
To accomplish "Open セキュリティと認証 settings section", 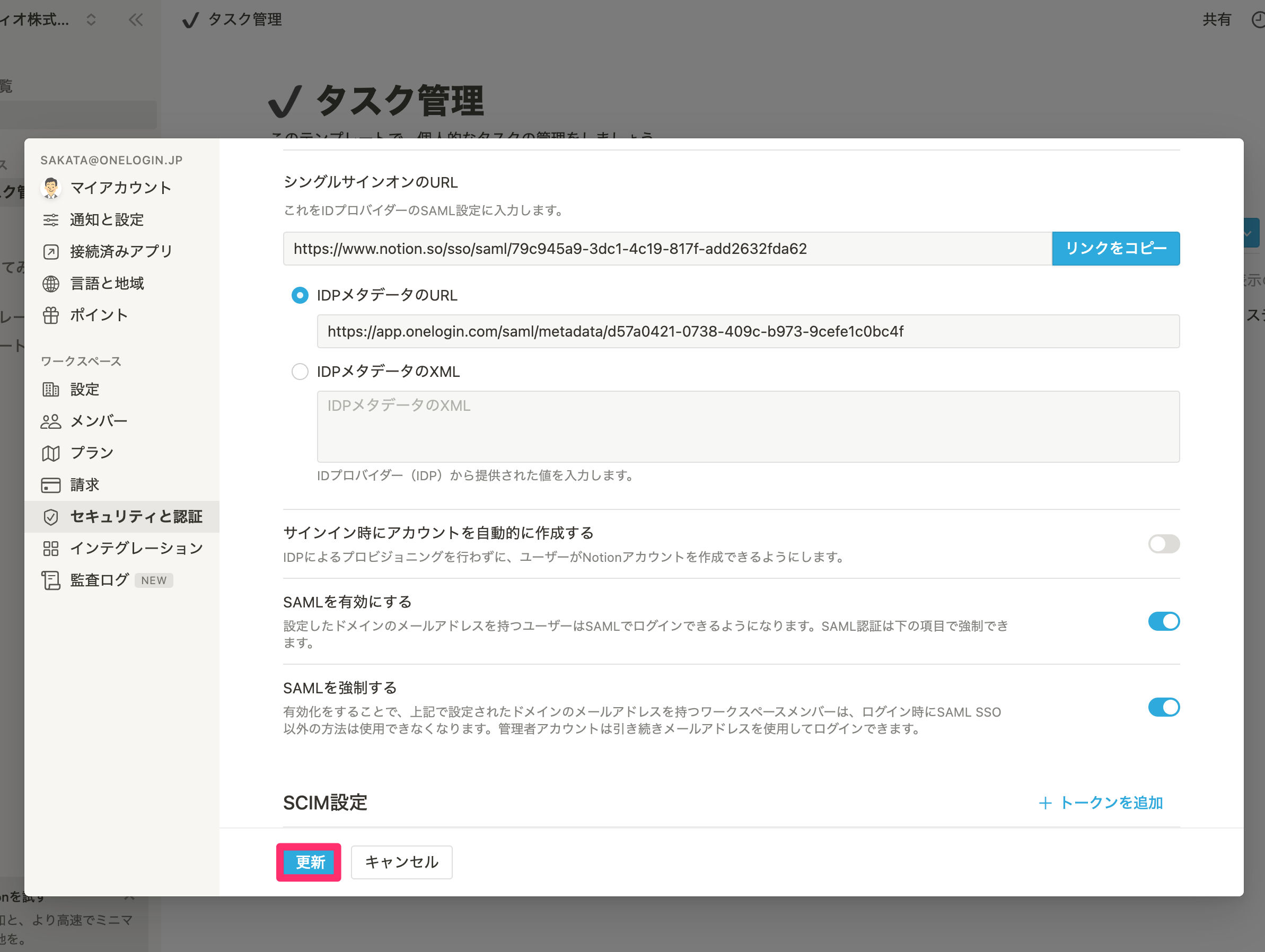I will (122, 517).
